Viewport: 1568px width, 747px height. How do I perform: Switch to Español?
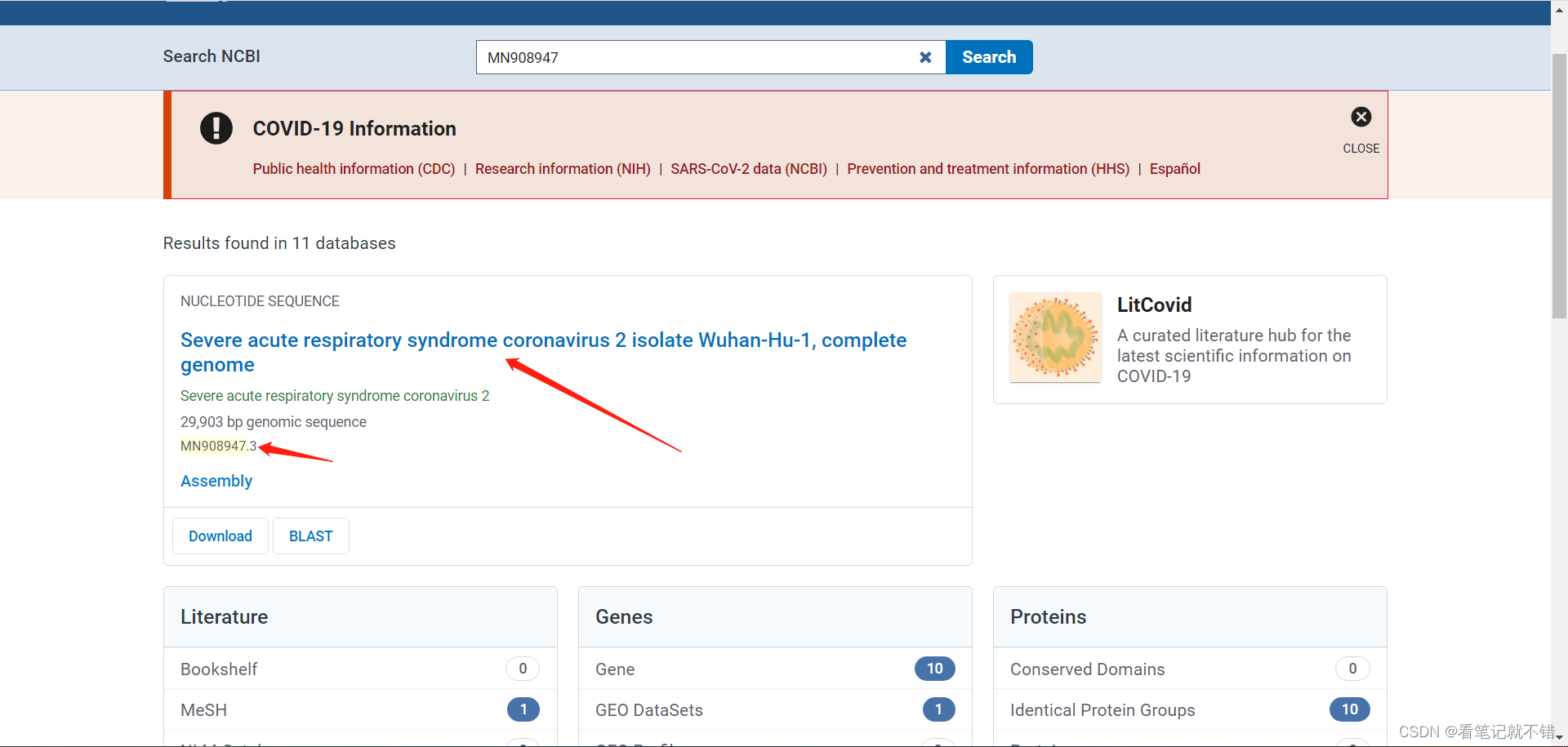[1174, 169]
